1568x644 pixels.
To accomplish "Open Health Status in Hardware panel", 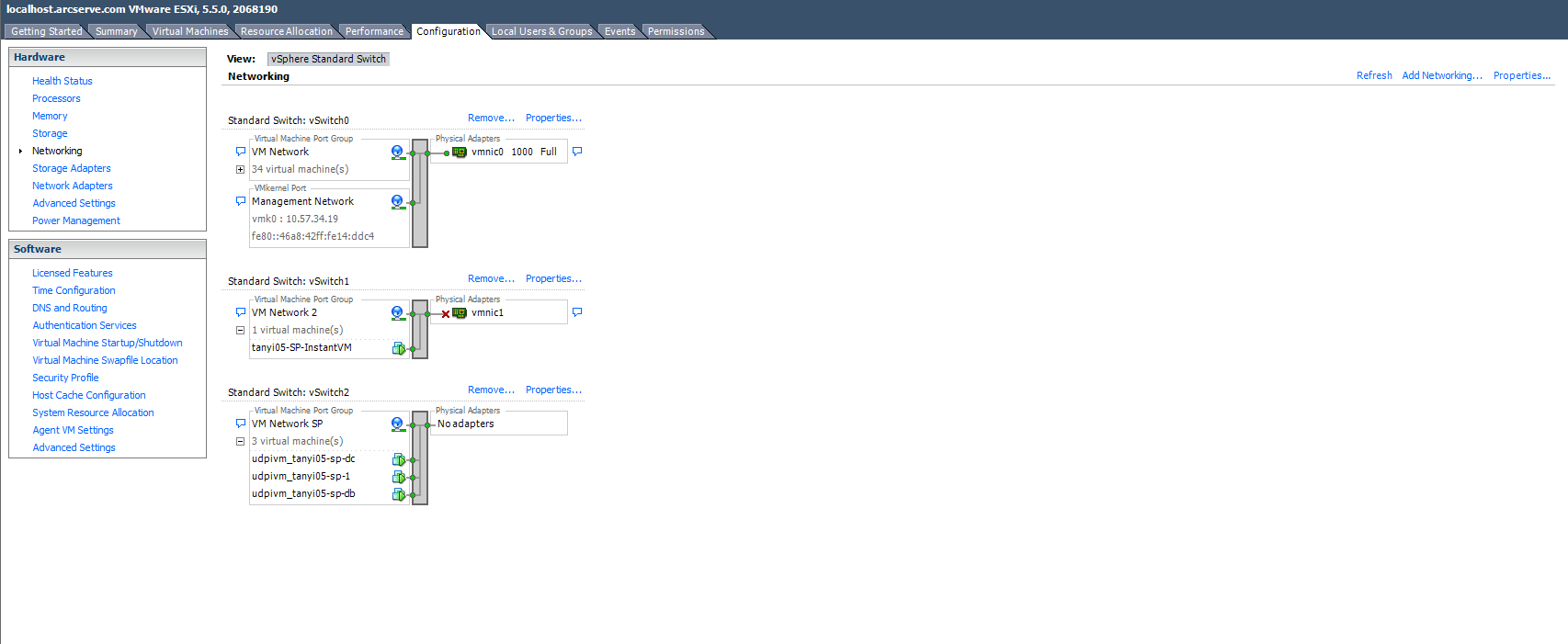I will click(62, 81).
